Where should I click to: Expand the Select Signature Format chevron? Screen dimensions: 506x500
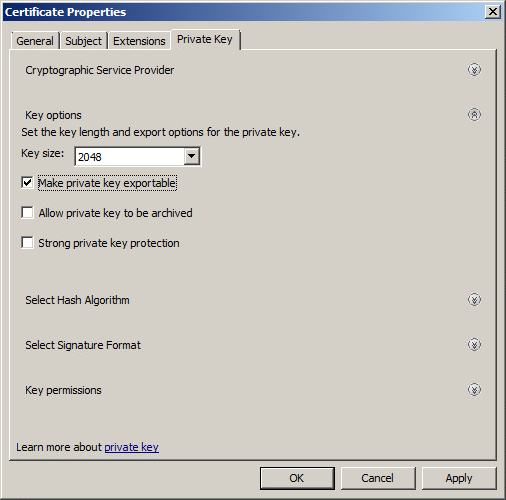pos(474,344)
